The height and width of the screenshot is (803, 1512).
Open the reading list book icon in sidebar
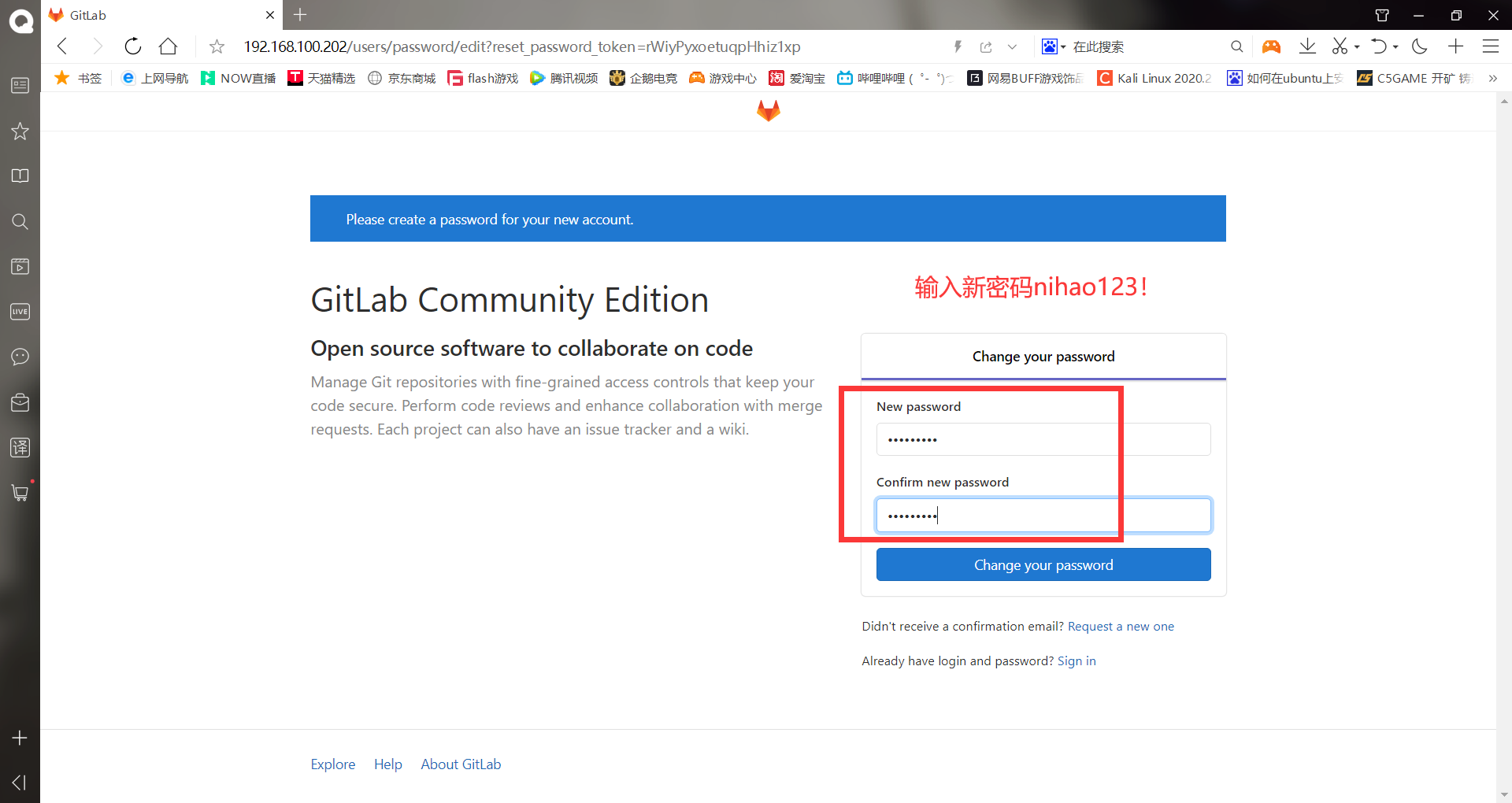pyautogui.click(x=20, y=176)
